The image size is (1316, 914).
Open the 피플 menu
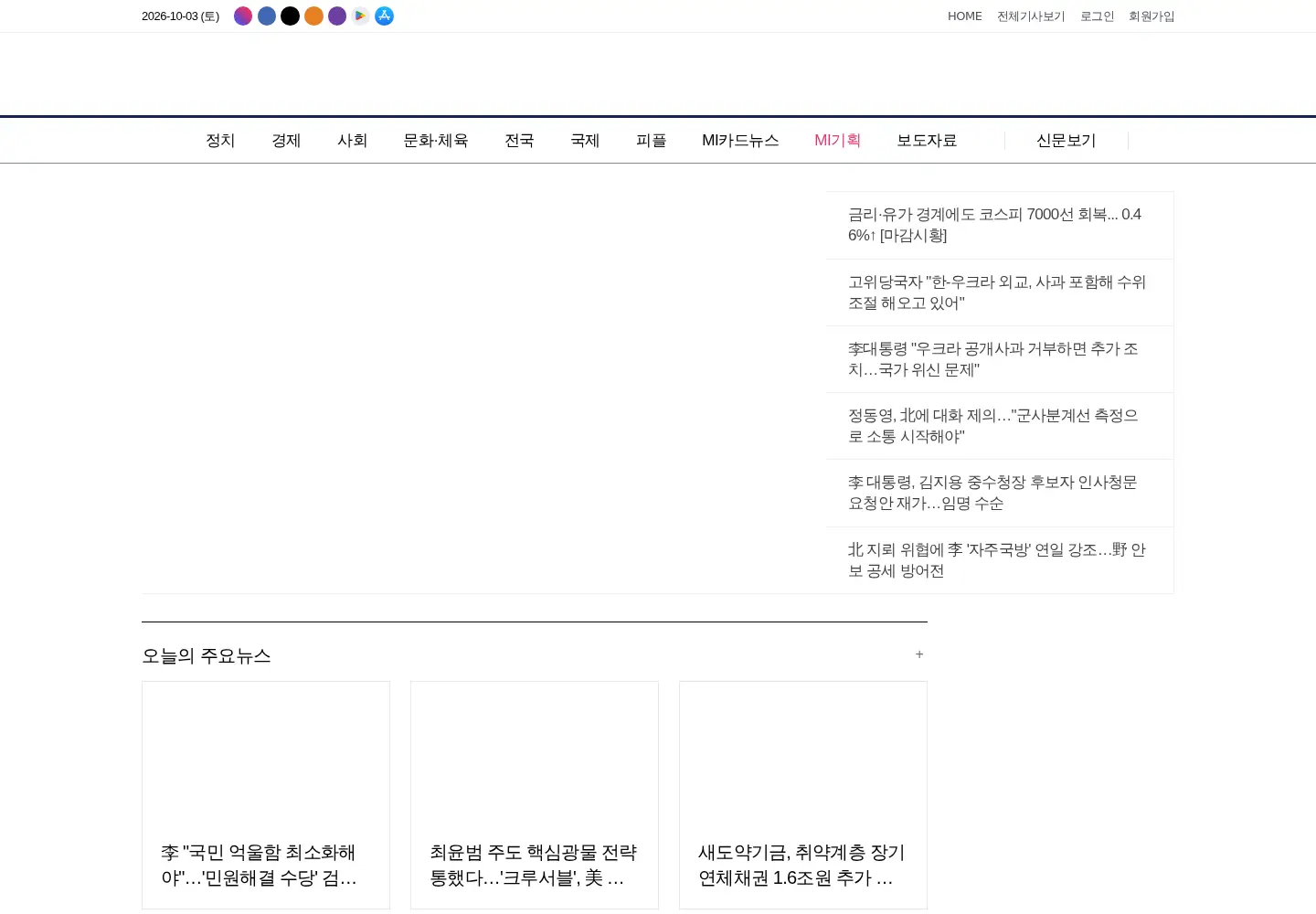pyautogui.click(x=651, y=141)
